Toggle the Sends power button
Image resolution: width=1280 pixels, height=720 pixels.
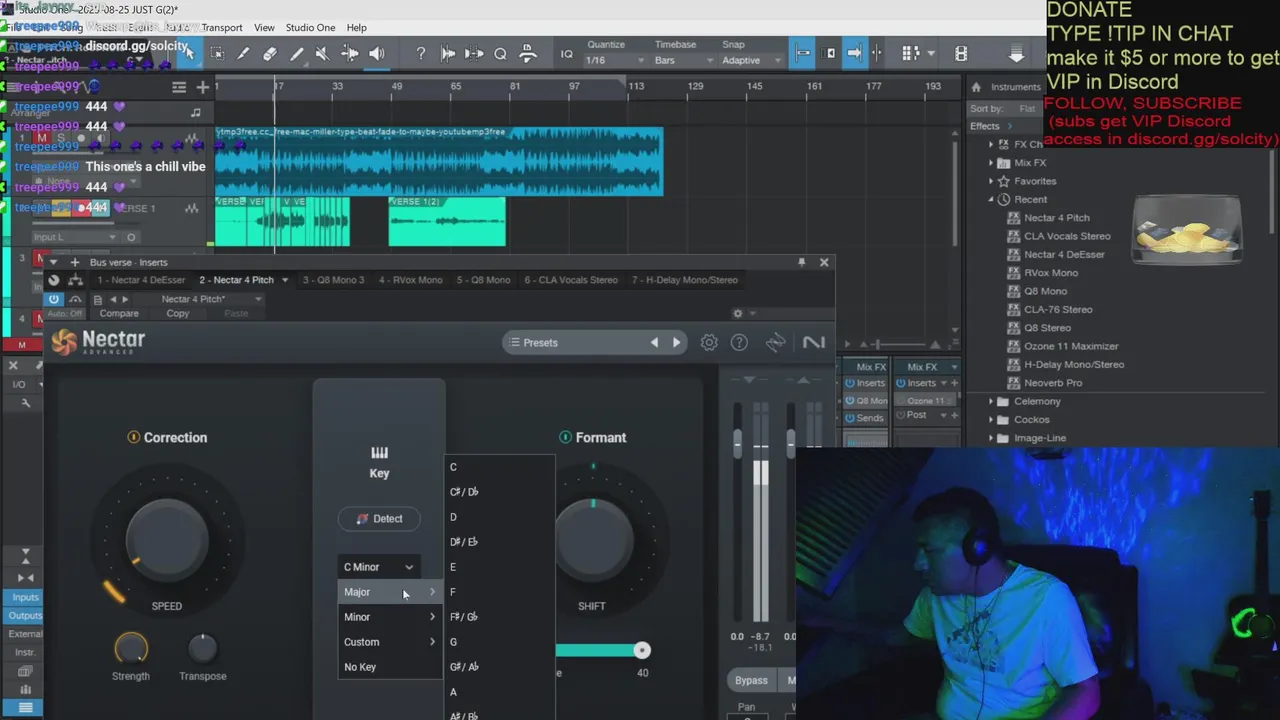click(x=850, y=417)
